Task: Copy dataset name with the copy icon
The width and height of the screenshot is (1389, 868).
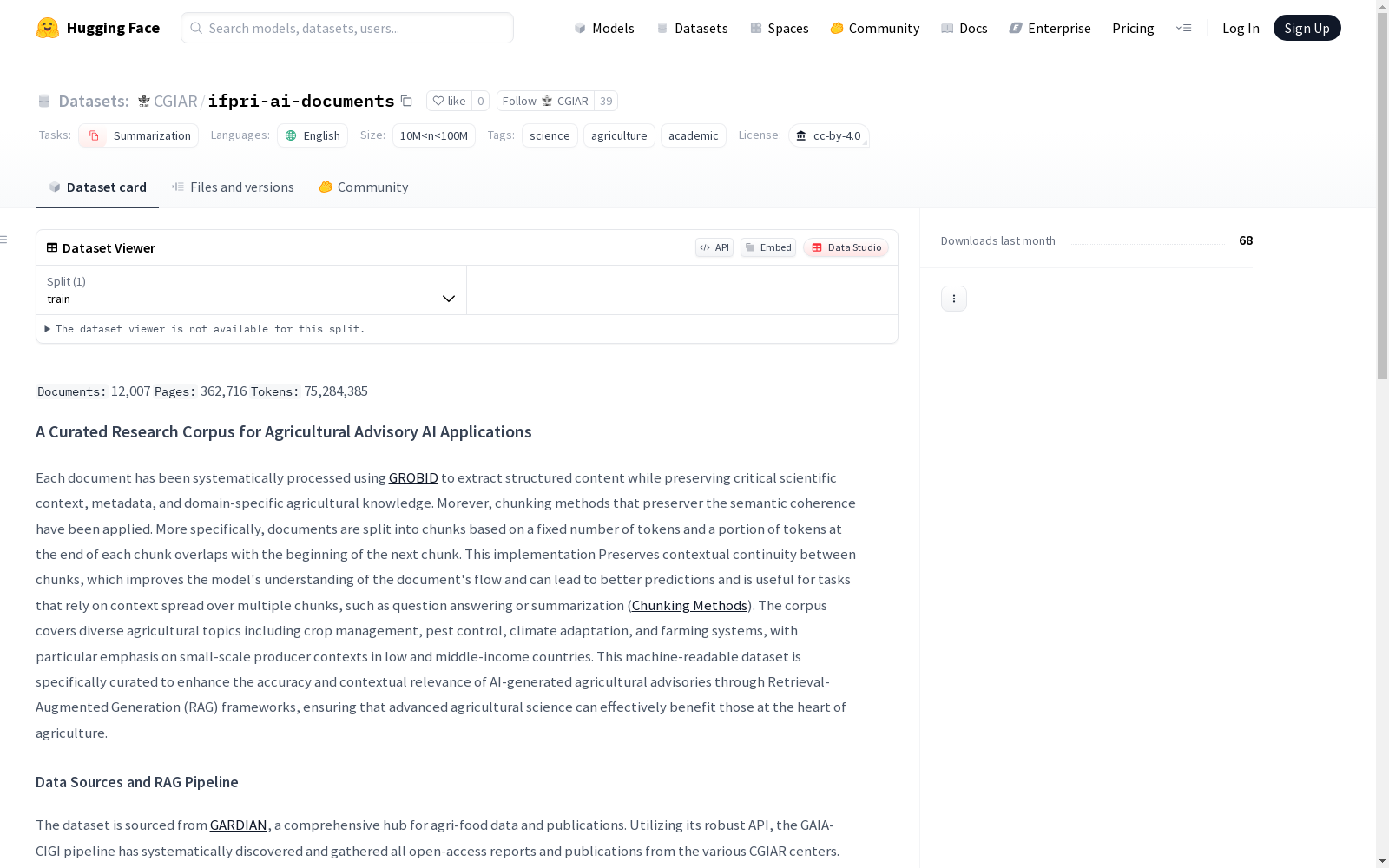Action: click(406, 101)
